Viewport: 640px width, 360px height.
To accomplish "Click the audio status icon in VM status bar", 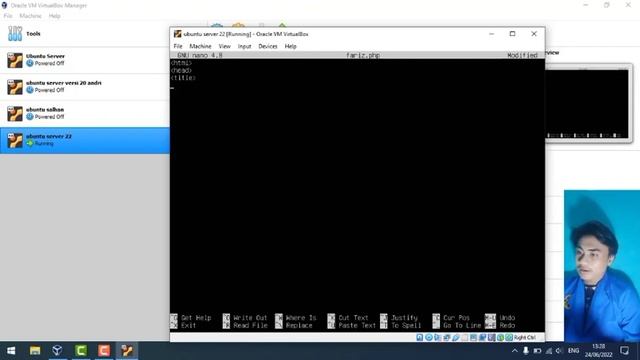I will 438,338.
